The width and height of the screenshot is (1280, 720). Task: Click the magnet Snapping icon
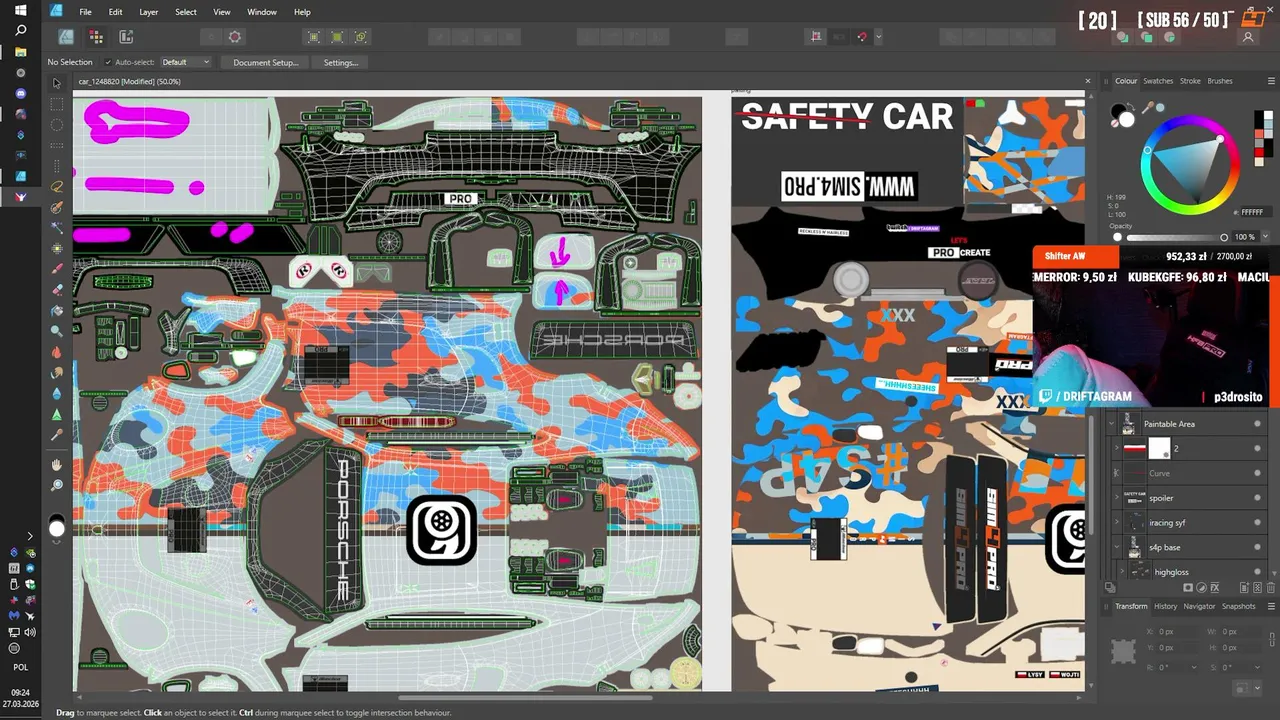861,37
